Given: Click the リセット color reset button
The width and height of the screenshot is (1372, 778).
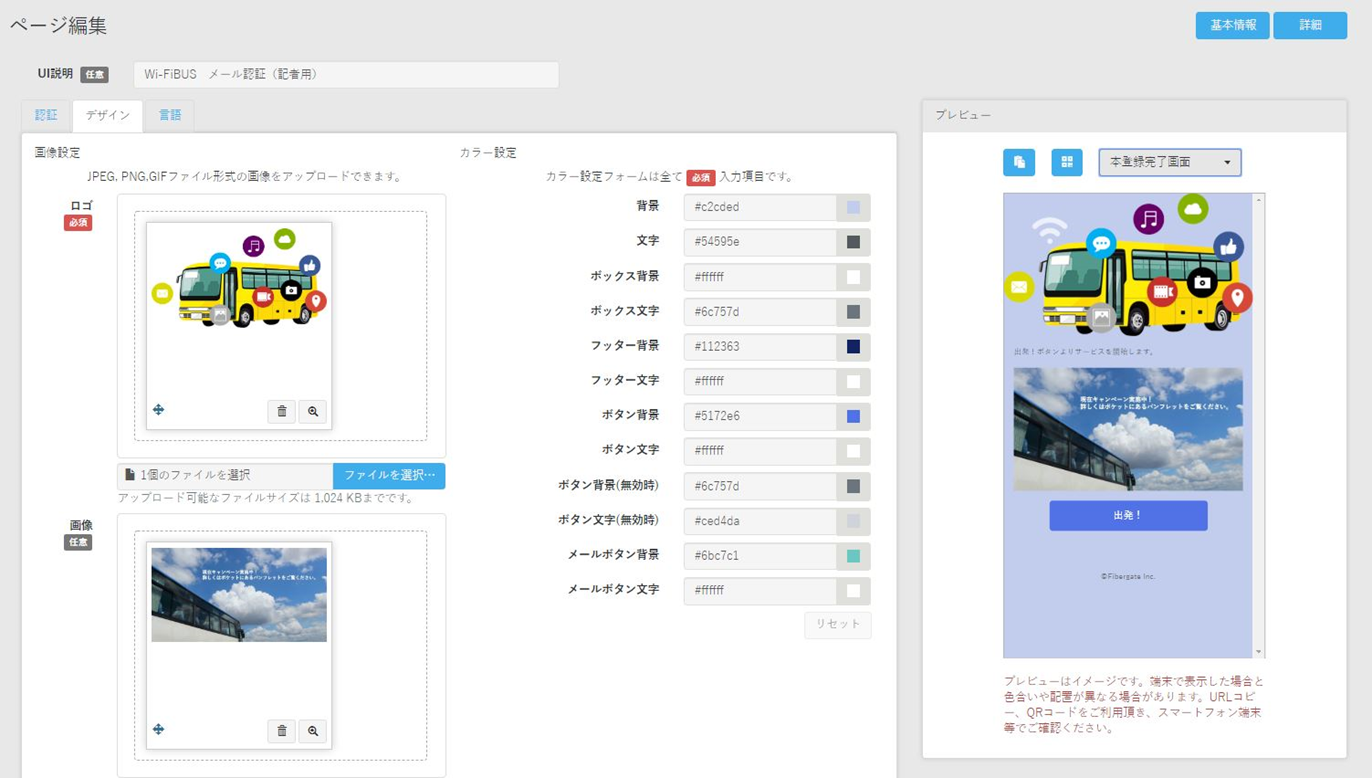Looking at the screenshot, I should [837, 625].
